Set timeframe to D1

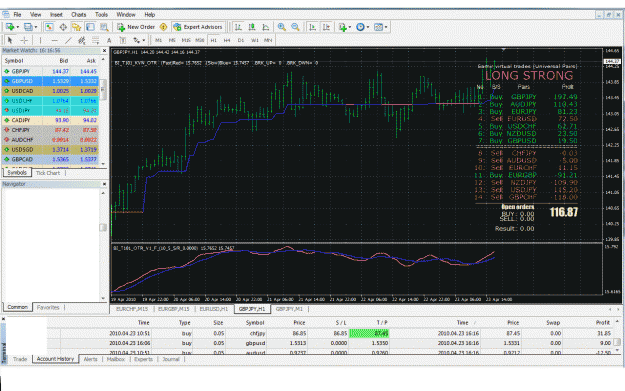pyautogui.click(x=241, y=40)
